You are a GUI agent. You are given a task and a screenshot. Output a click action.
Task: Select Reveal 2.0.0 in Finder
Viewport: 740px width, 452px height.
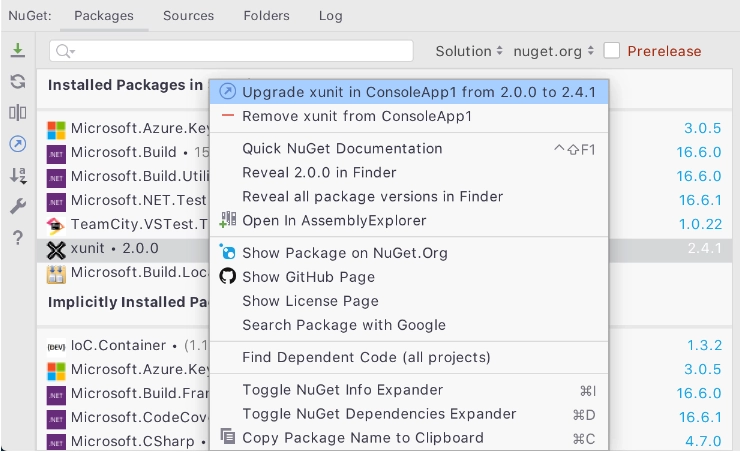pos(409,173)
